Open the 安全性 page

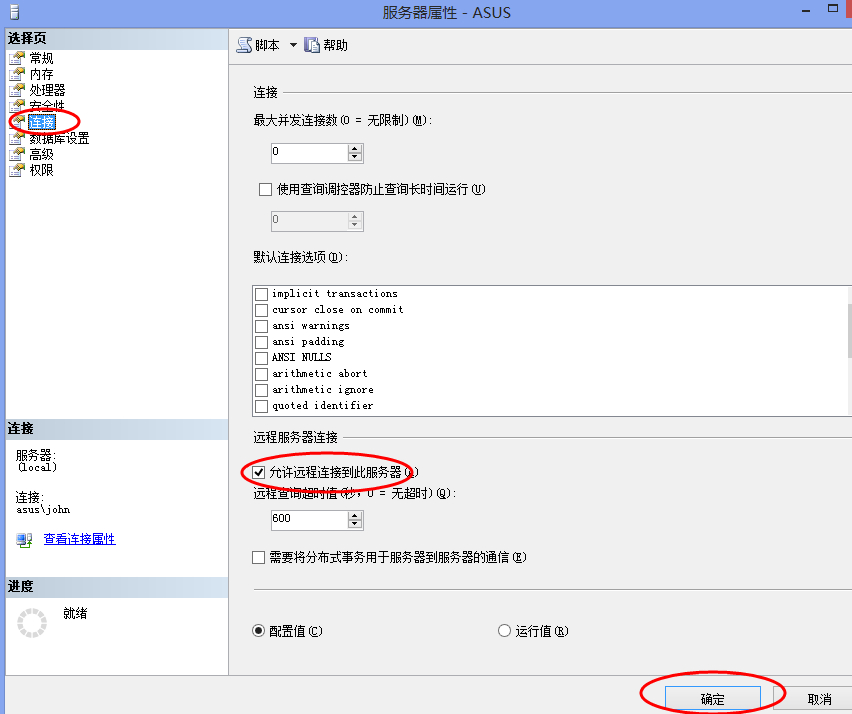coord(47,106)
